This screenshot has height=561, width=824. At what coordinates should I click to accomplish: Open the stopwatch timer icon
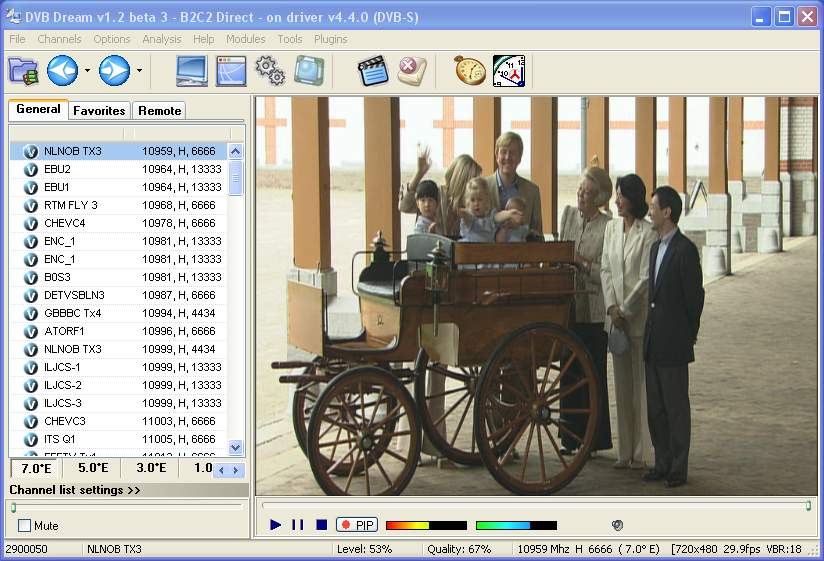point(469,71)
